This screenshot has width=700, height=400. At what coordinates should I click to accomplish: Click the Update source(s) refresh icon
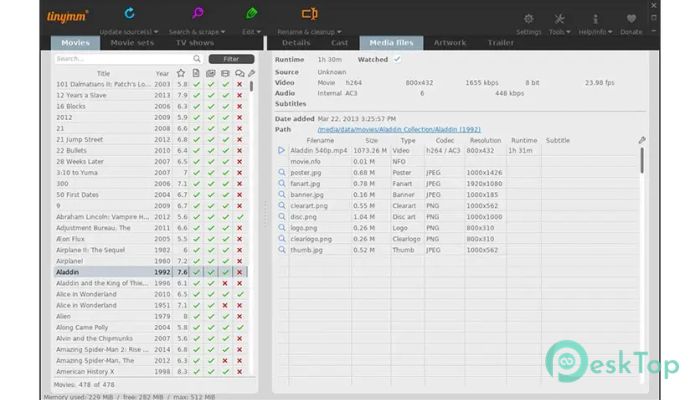129,13
